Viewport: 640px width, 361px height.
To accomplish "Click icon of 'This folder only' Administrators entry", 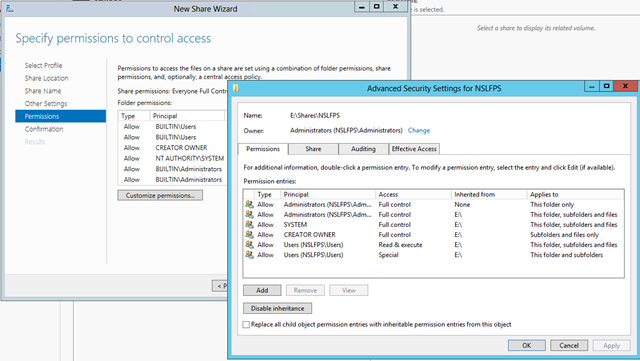I will point(249,204).
